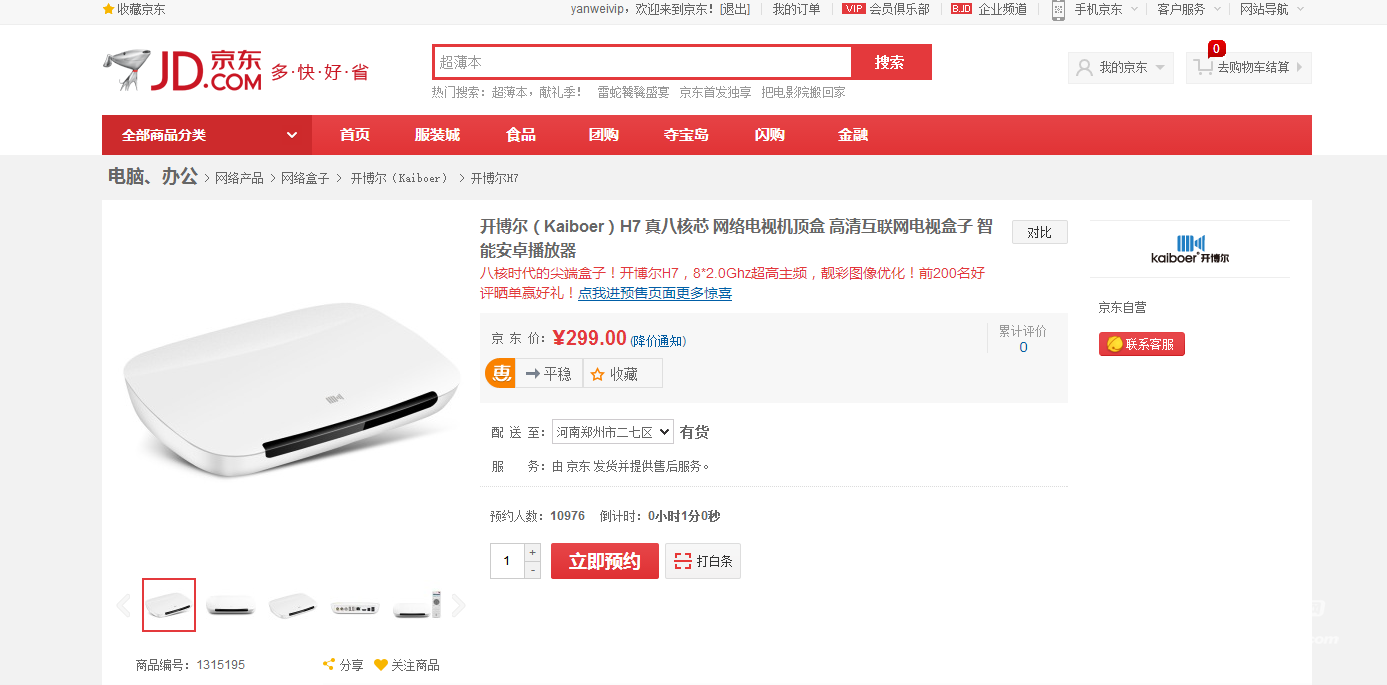Expand the 客户服务 dropdown

coord(1189,9)
